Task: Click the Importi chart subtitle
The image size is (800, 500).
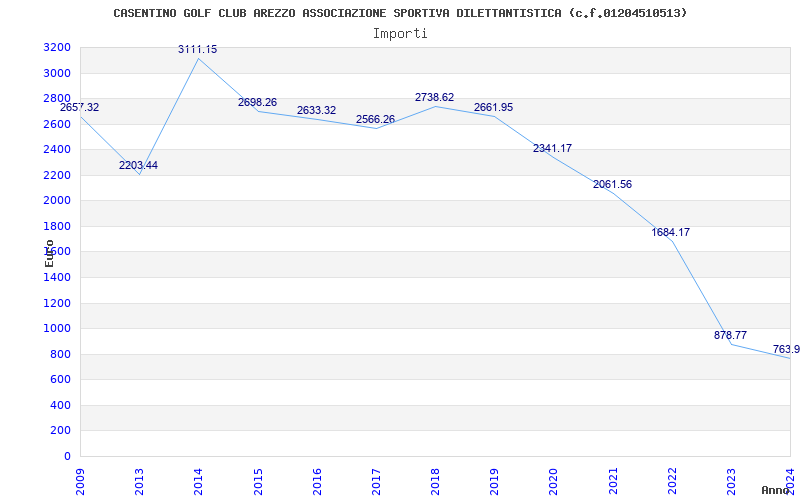Action: [x=400, y=34]
